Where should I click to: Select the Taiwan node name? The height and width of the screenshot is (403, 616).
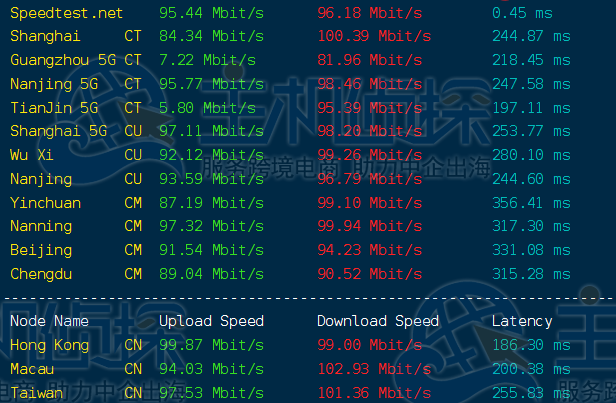[38, 393]
